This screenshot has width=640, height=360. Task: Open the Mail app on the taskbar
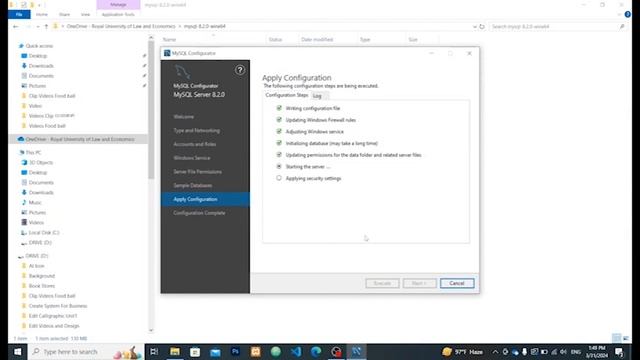point(215,351)
